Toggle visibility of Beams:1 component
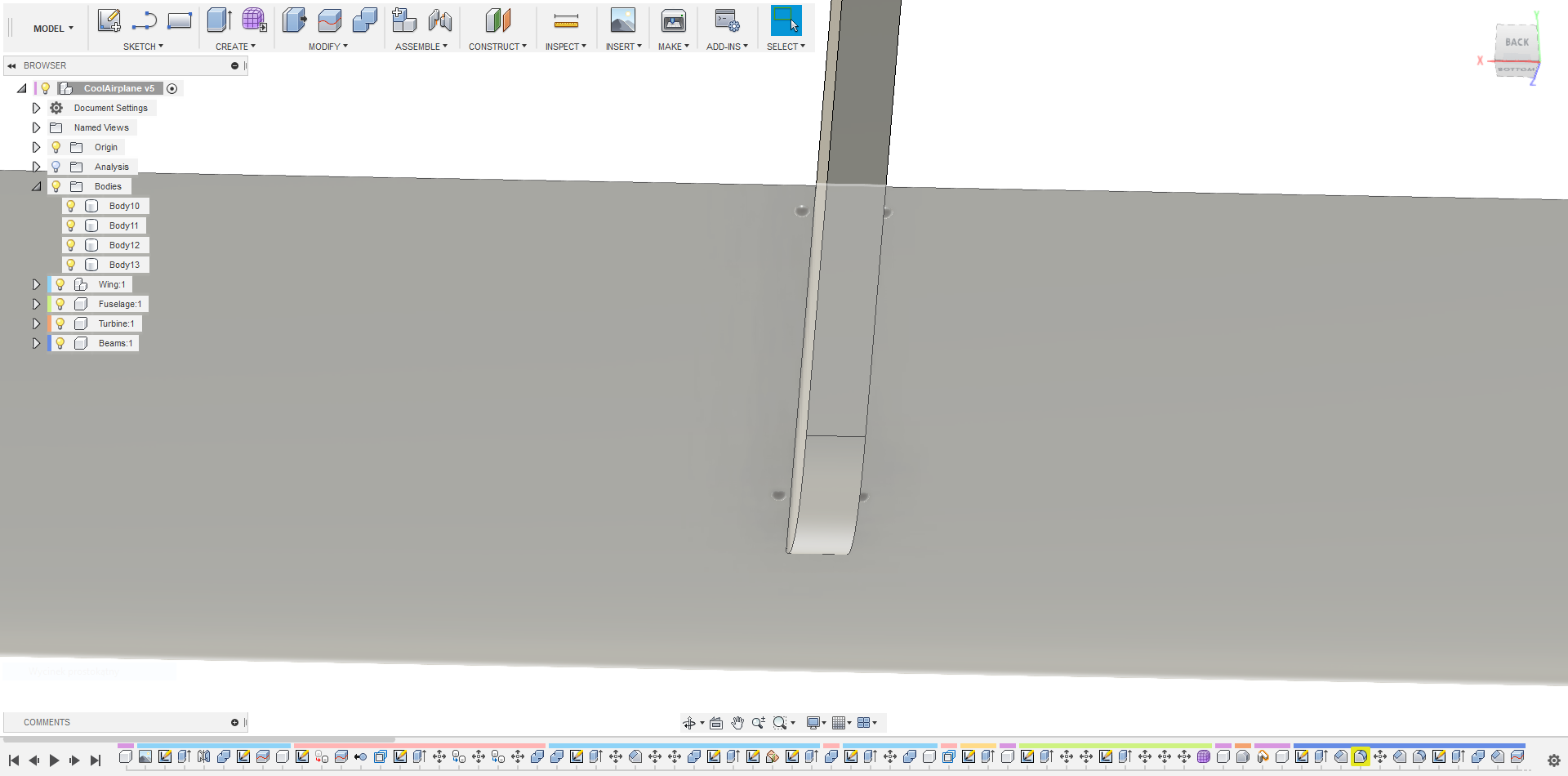 click(60, 343)
